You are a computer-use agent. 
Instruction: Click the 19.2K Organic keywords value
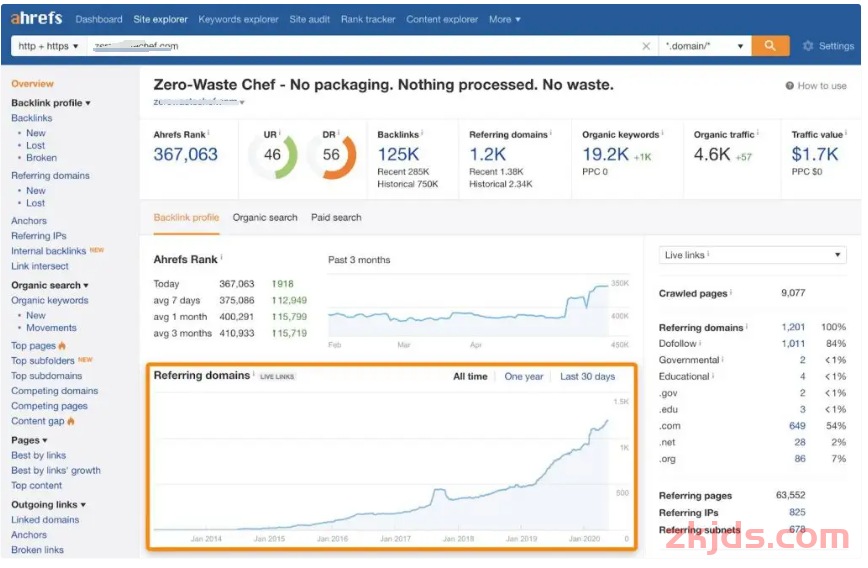click(x=608, y=155)
